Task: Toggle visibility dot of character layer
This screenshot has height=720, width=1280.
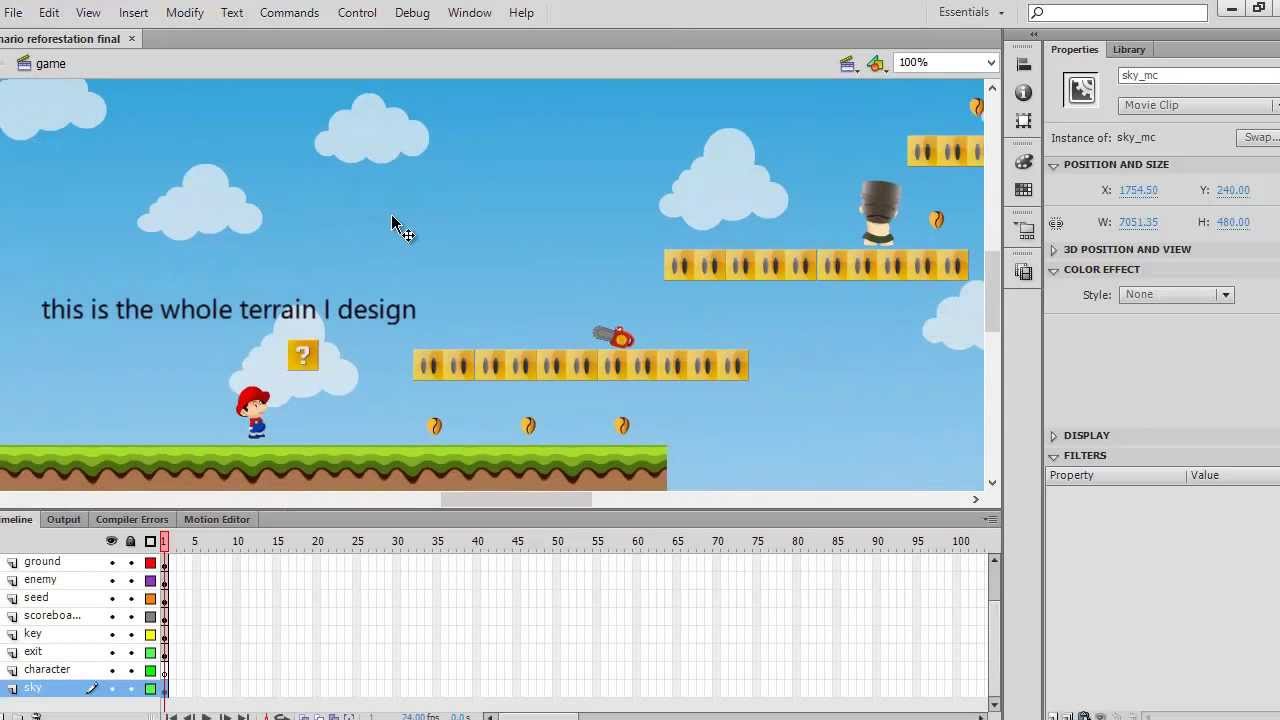Action: [x=112, y=671]
